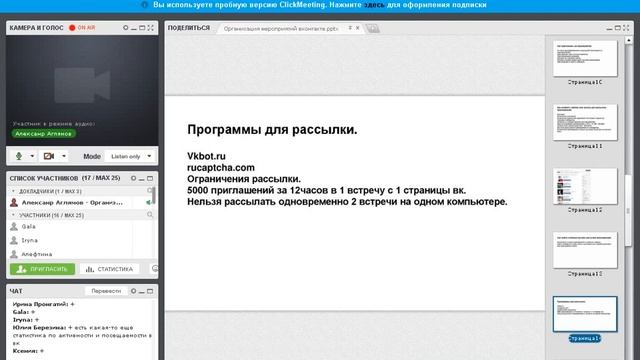
Task: Click the thumbnail scrollbar up arrow
Action: pos(629,40)
